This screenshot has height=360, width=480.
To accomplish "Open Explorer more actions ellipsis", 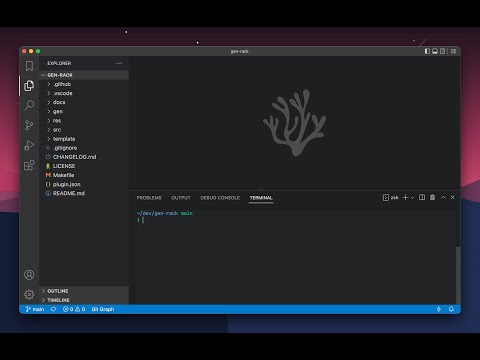I will [119, 63].
